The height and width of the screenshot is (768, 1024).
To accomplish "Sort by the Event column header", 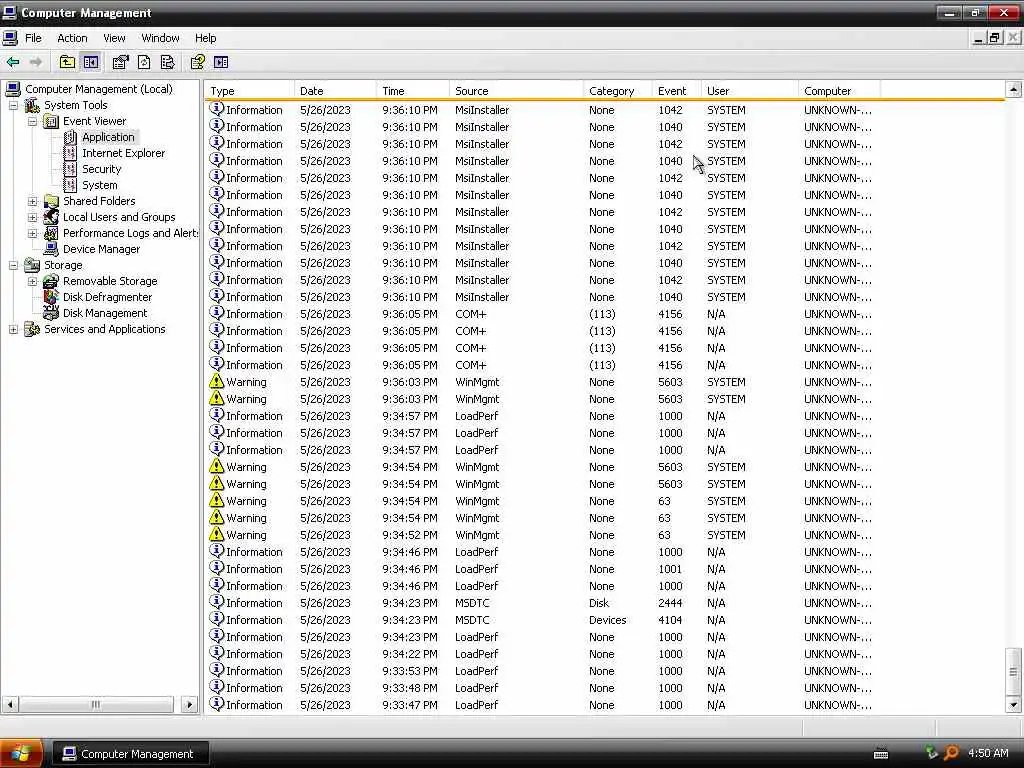I will tap(676, 91).
